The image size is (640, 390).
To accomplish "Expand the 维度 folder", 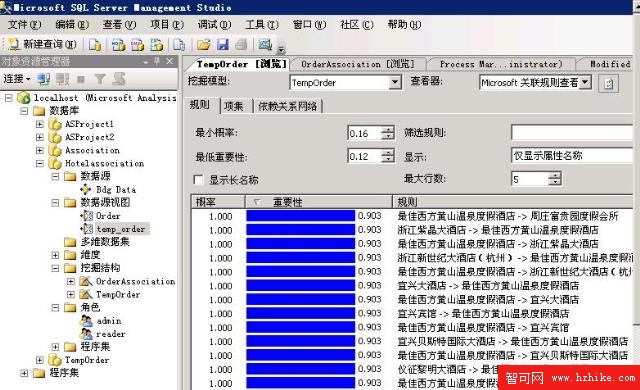I will 55,255.
